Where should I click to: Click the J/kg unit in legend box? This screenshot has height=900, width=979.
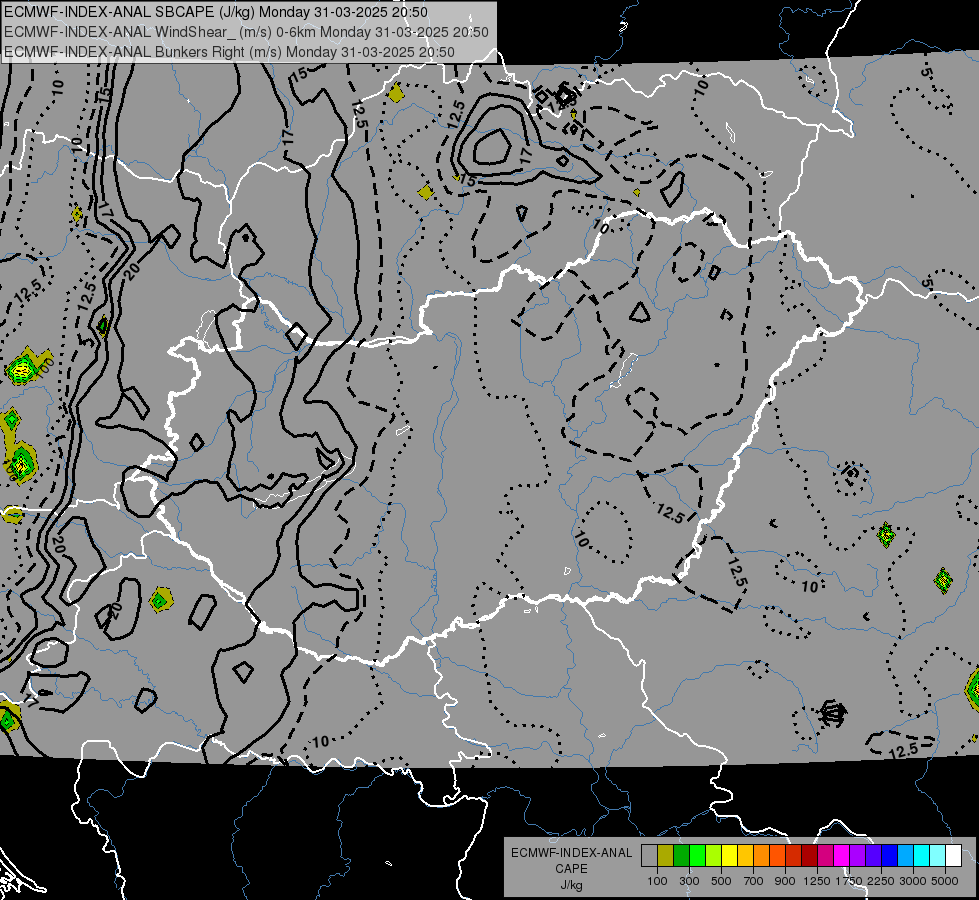pos(572,885)
